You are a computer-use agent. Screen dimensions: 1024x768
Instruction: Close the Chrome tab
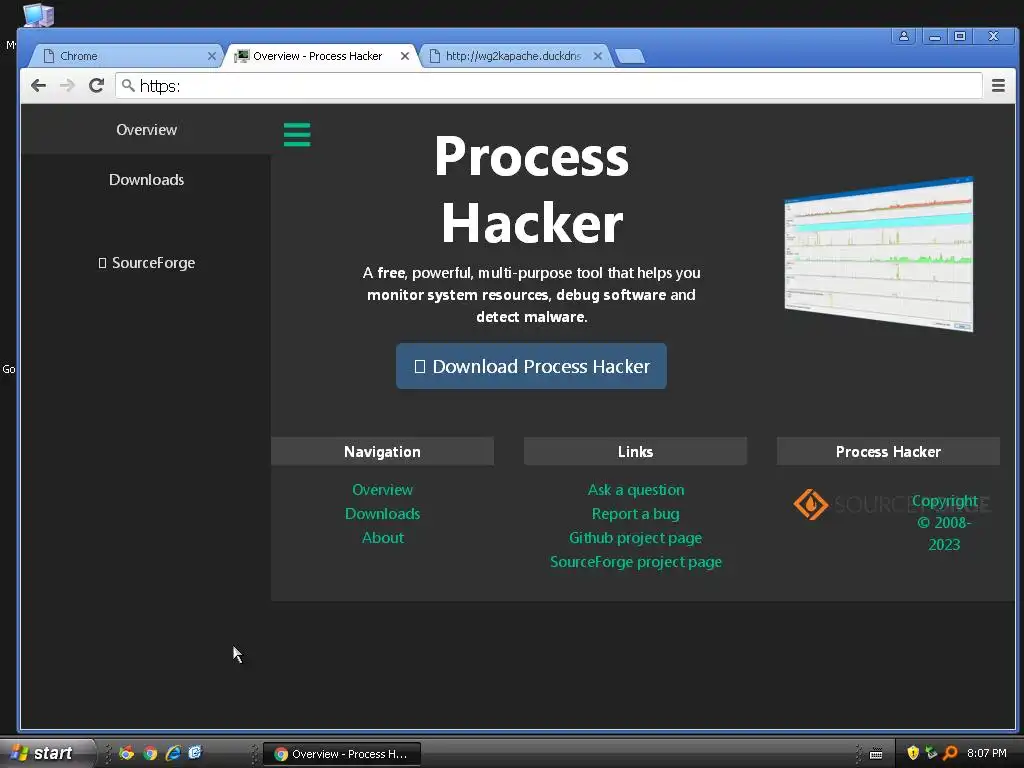212,56
